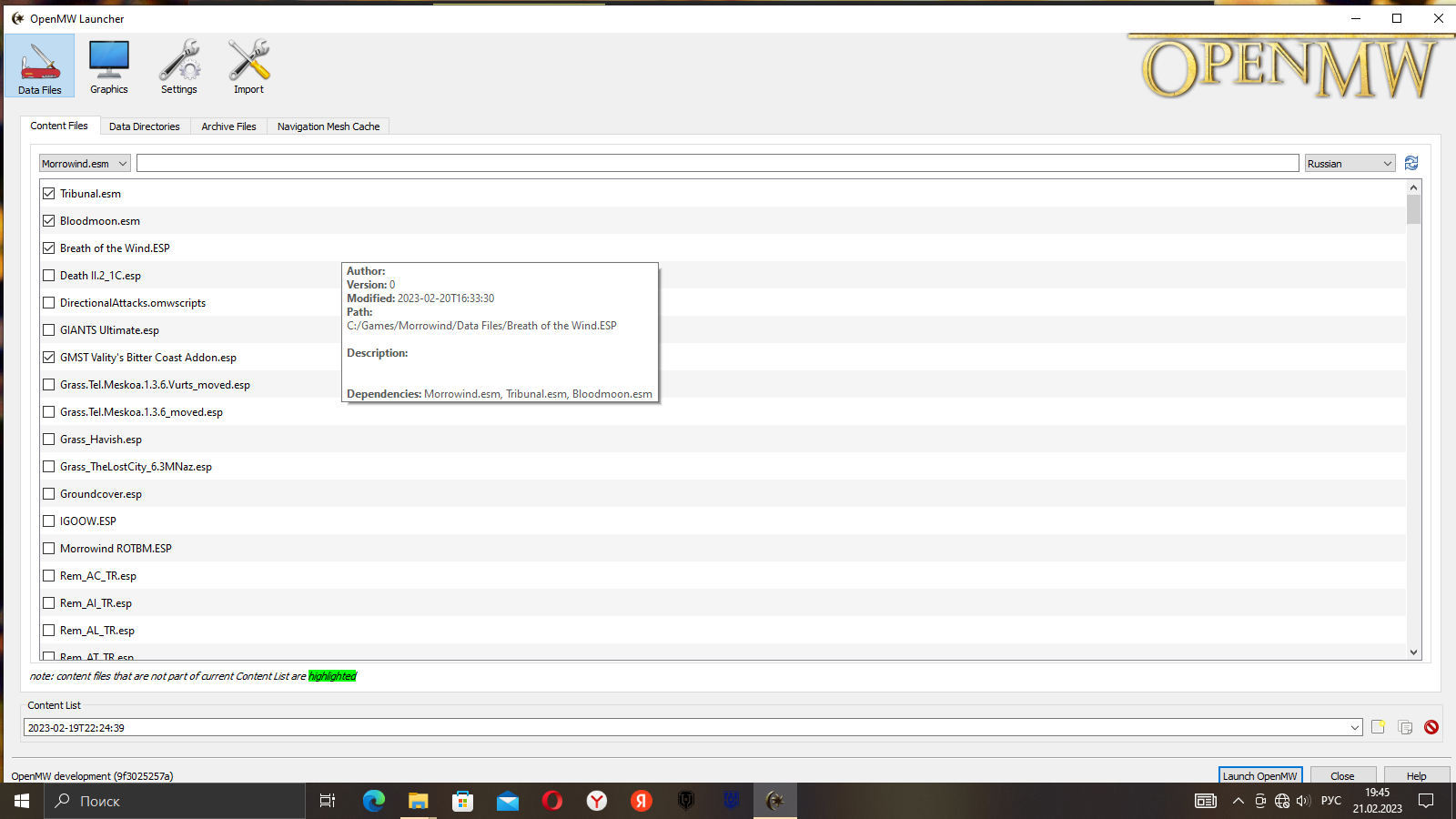Viewport: 1456px width, 819px height.
Task: Click the Import screwdriver icon
Action: (x=248, y=66)
